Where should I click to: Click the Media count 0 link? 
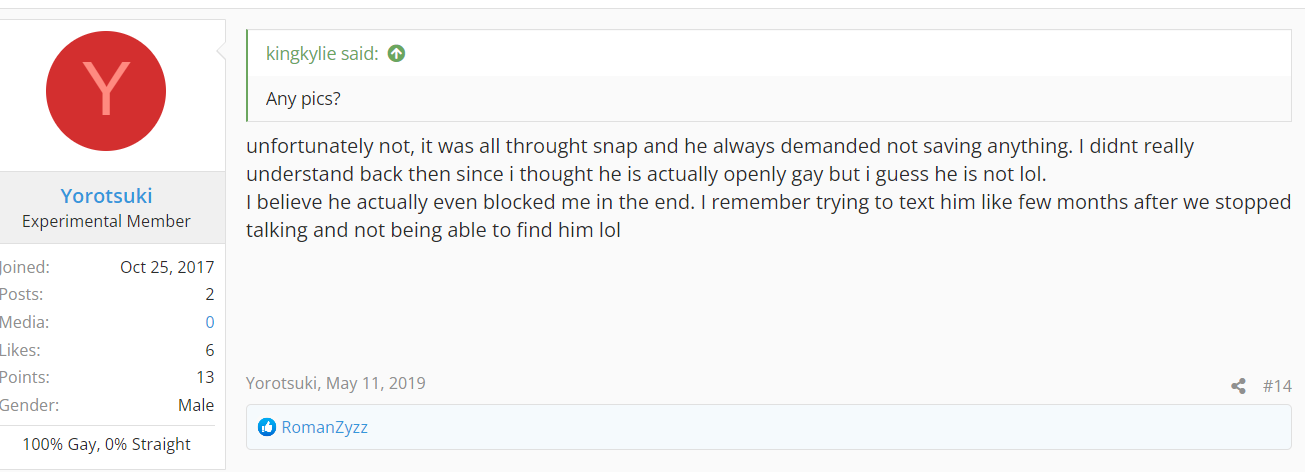pos(210,322)
